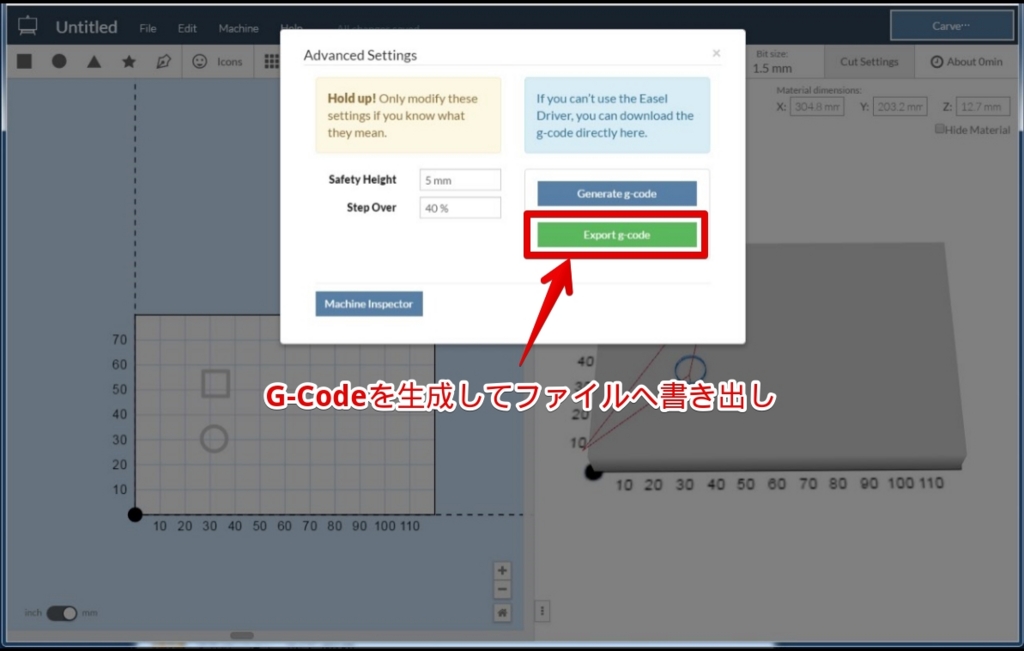1024x651 pixels.
Task: Open the Icons library
Action: click(x=217, y=61)
